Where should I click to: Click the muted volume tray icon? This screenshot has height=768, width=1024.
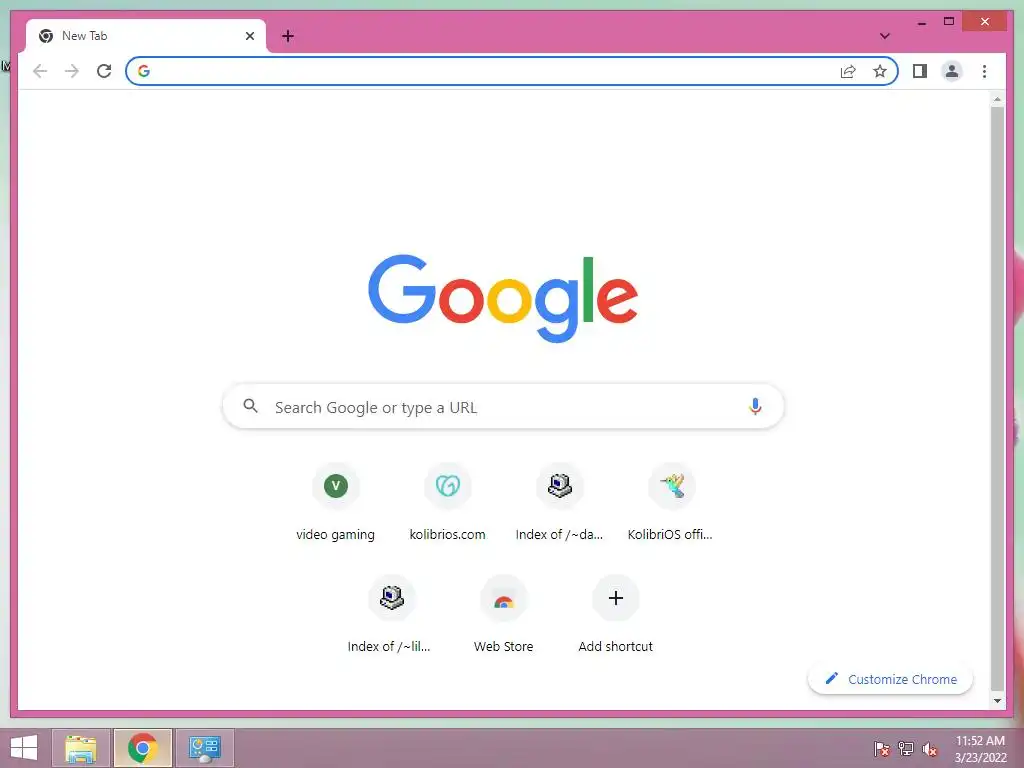coord(929,749)
